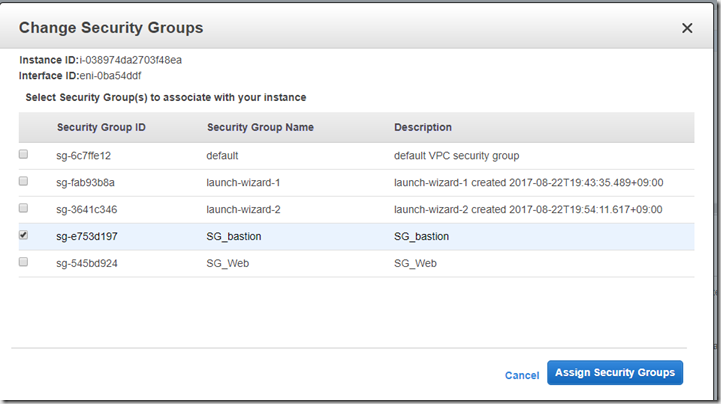Select the sg-6c7ffe12 group ID cell

84,156
